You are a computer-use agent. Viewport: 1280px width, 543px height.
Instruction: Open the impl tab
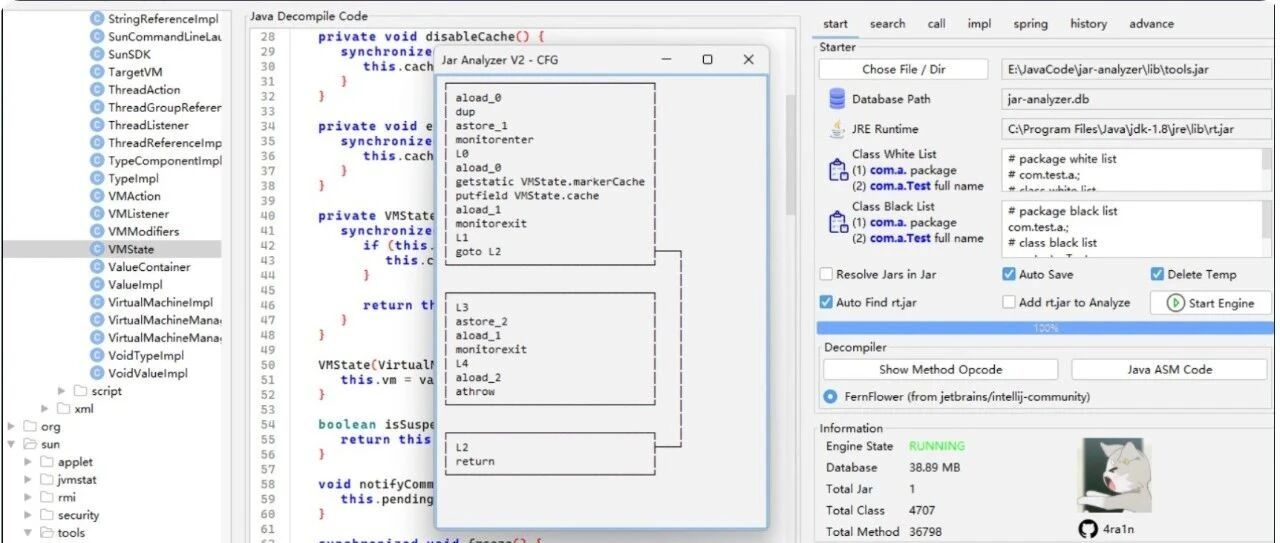coord(979,24)
